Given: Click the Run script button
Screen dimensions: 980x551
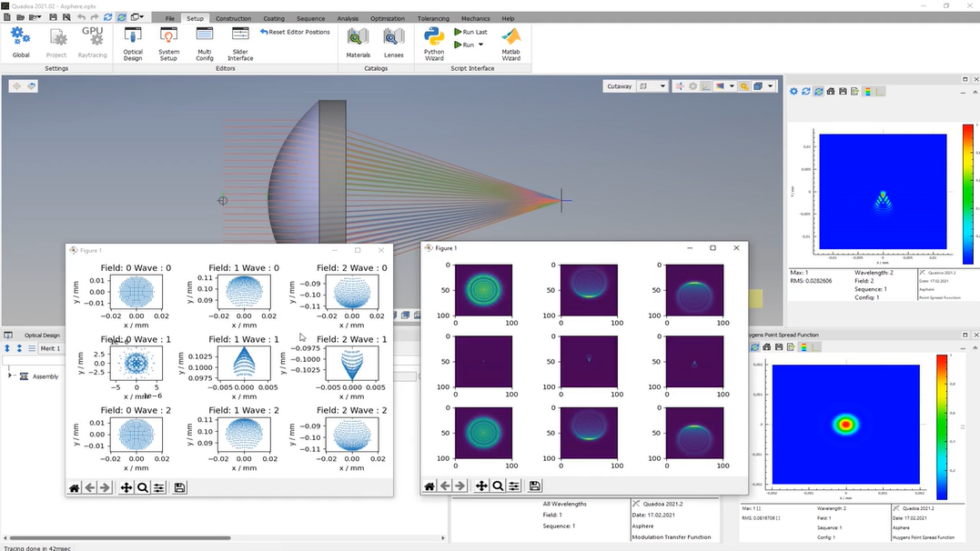Looking at the screenshot, I should 464,45.
